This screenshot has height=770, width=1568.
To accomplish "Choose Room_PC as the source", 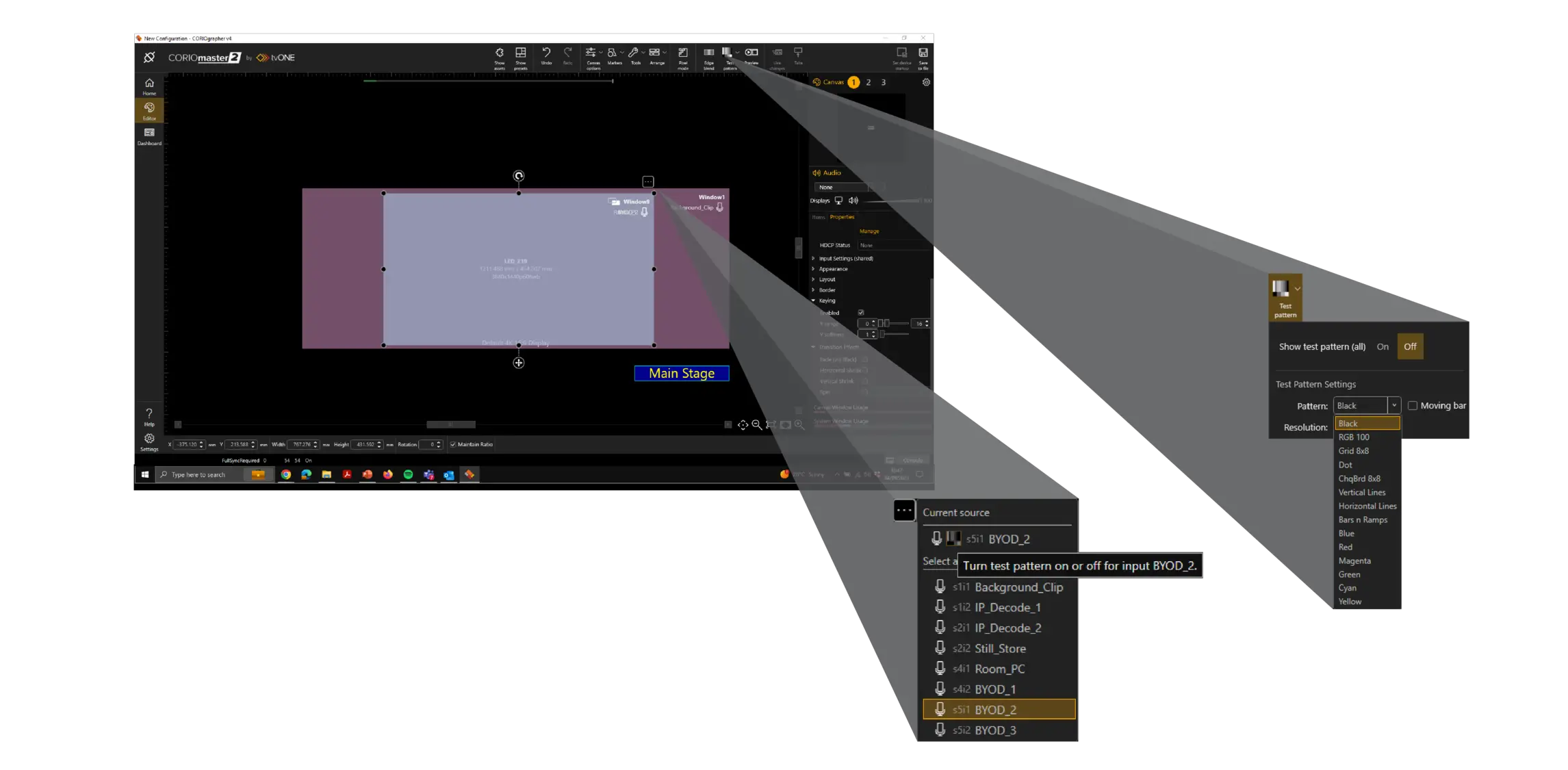I will point(999,669).
